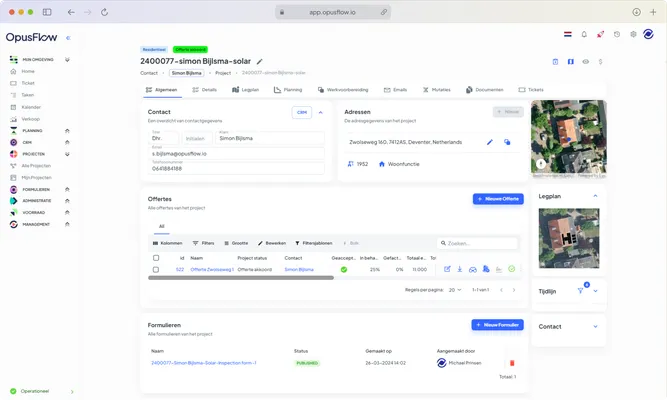Open the inspection form link 2400077

pos(204,363)
